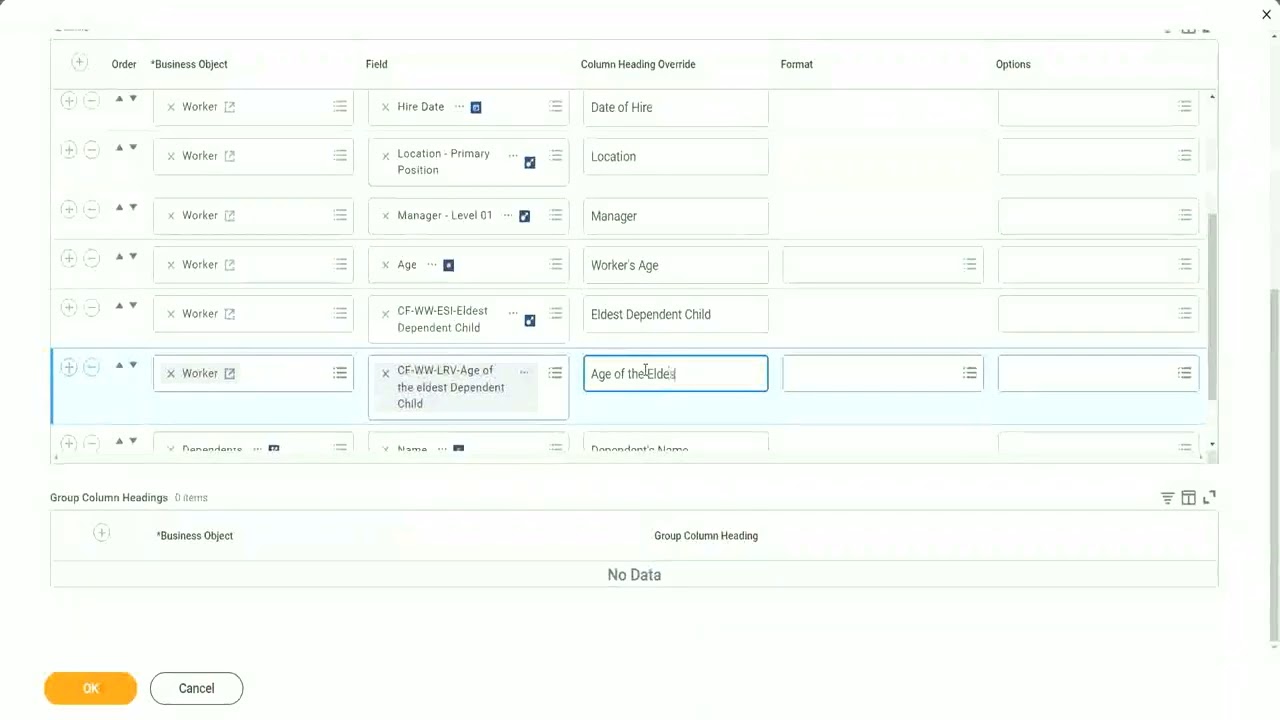Screen dimensions: 1280x720
Task: Move the CF-WW-LRV row down
Action: (x=133, y=365)
